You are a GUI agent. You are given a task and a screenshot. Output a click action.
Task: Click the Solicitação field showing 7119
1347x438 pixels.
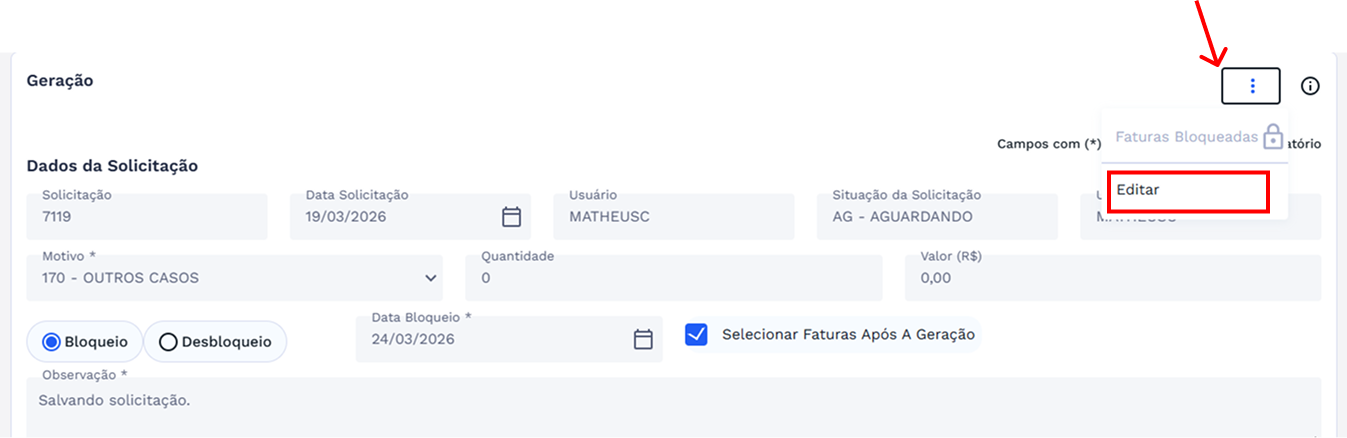point(147,216)
